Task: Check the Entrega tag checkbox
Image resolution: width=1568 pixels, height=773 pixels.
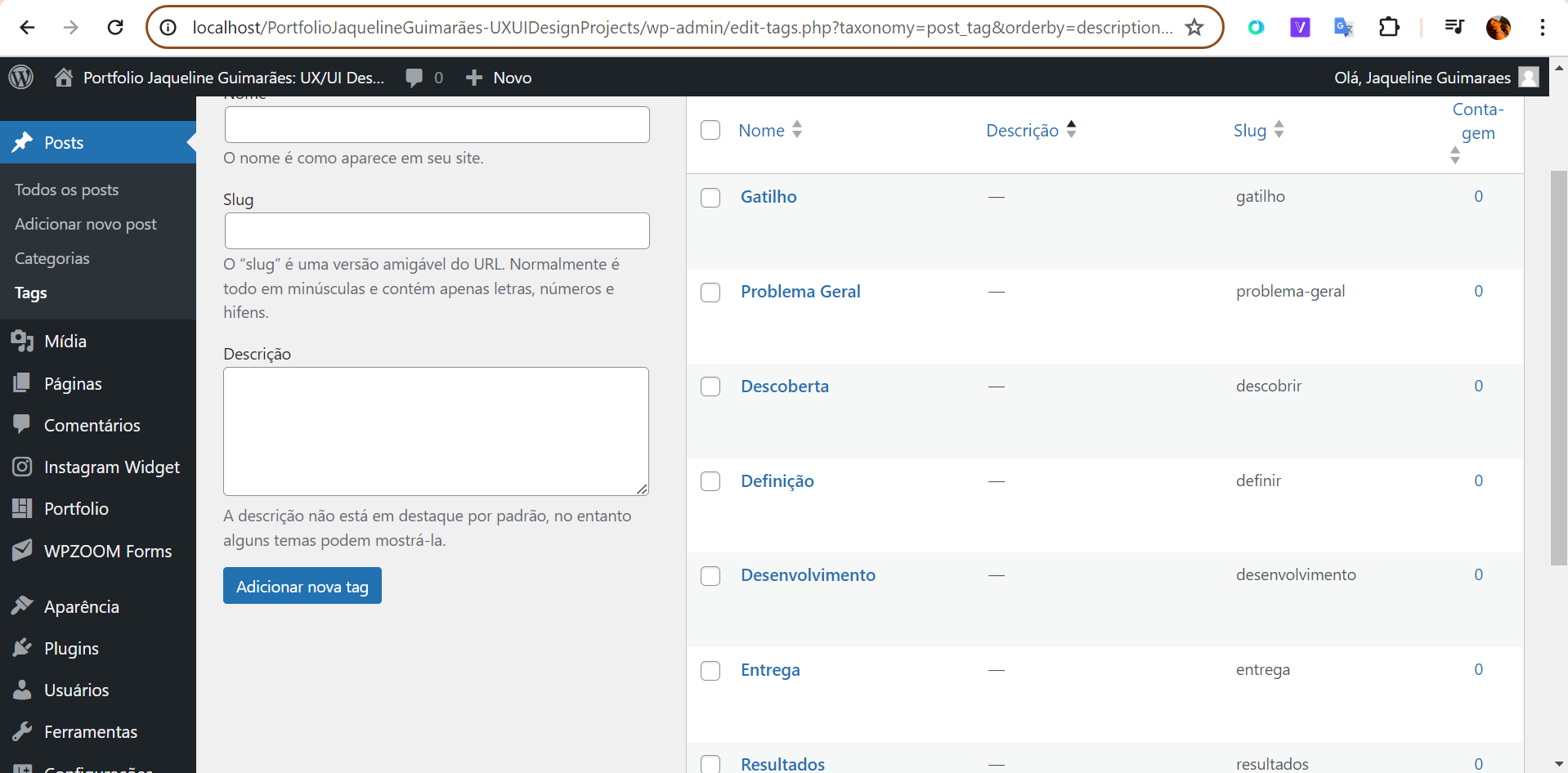Action: pos(710,671)
